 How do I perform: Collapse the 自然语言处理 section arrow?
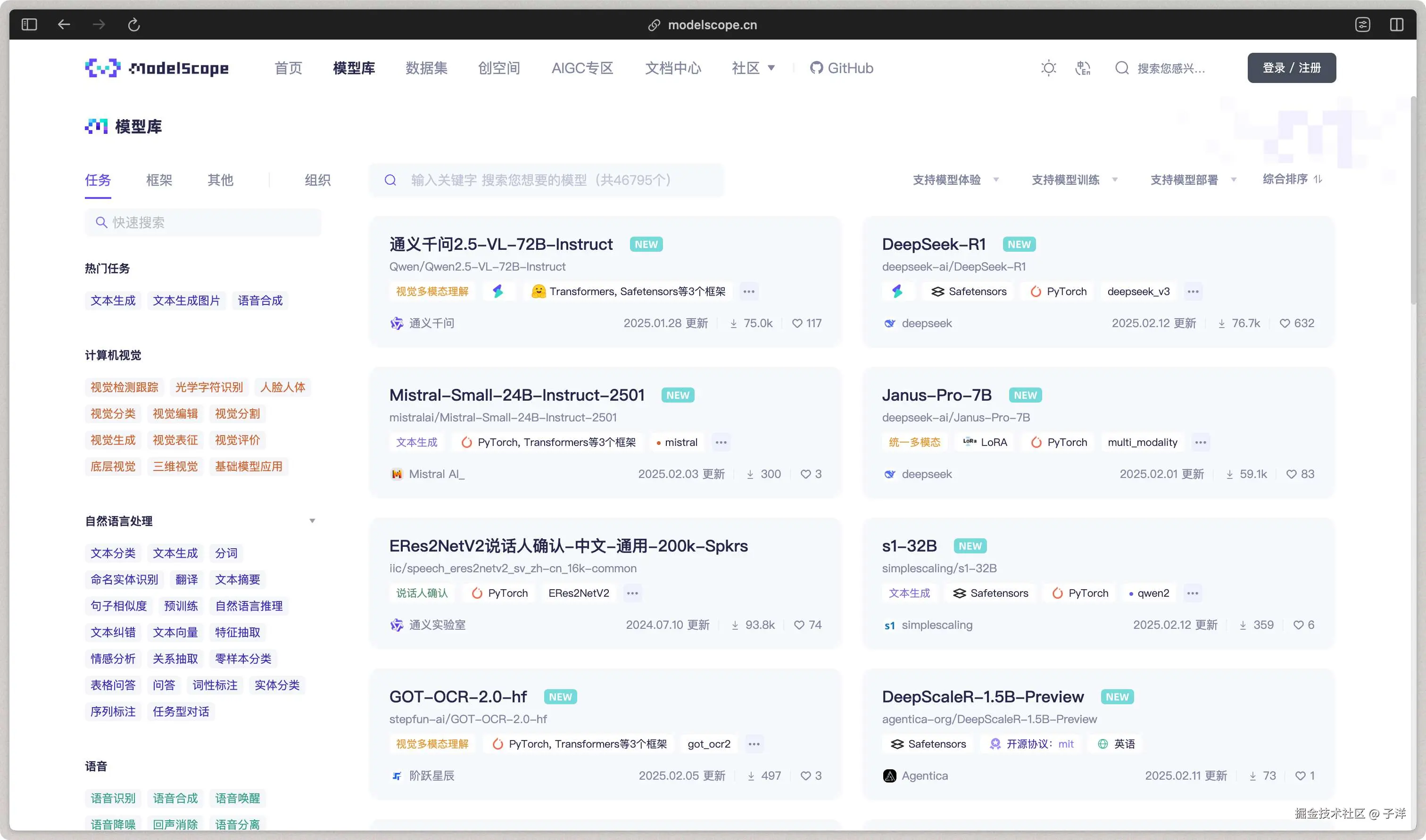(x=312, y=521)
